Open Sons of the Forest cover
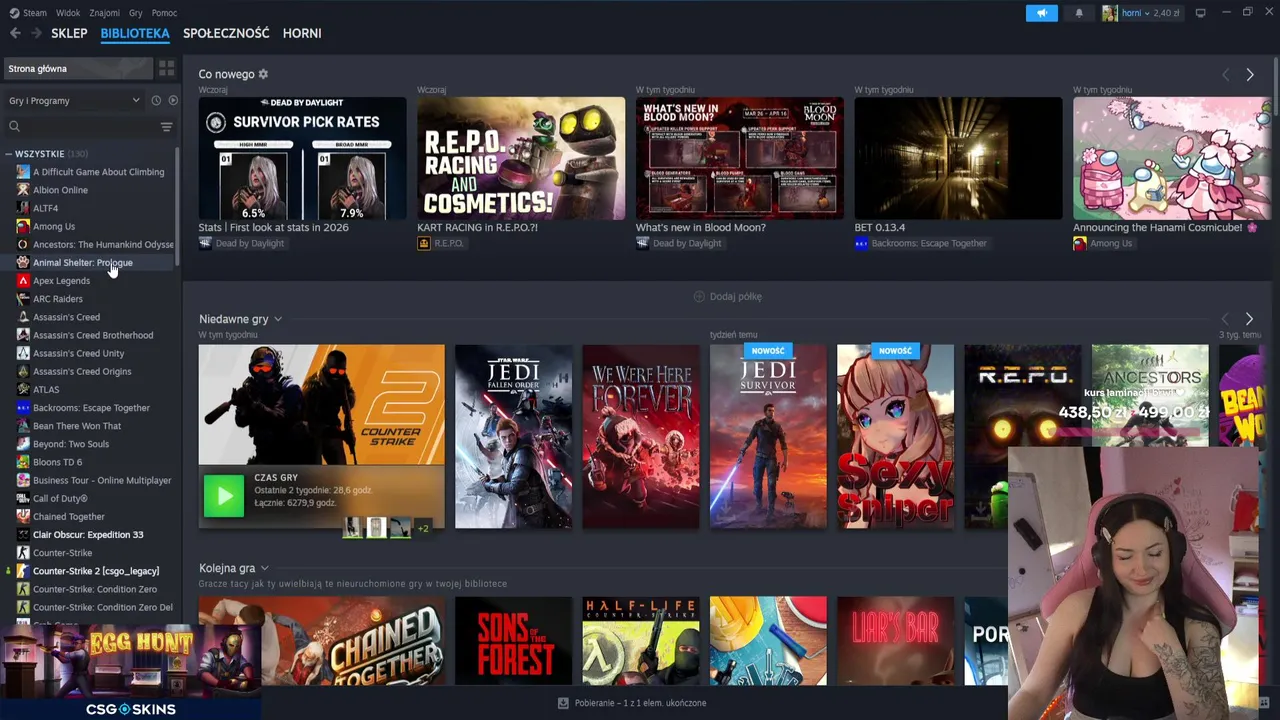 pos(513,641)
